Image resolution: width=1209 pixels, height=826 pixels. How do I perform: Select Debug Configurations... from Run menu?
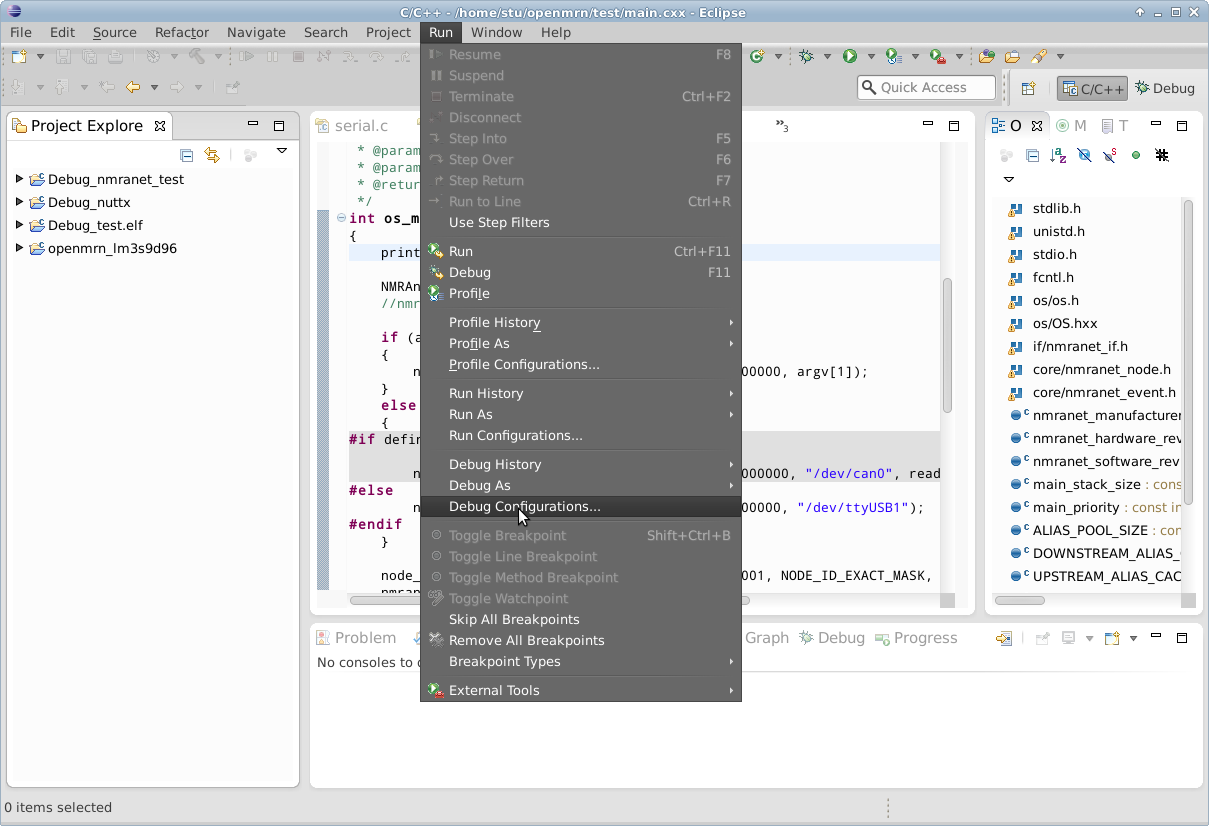pyautogui.click(x=524, y=507)
